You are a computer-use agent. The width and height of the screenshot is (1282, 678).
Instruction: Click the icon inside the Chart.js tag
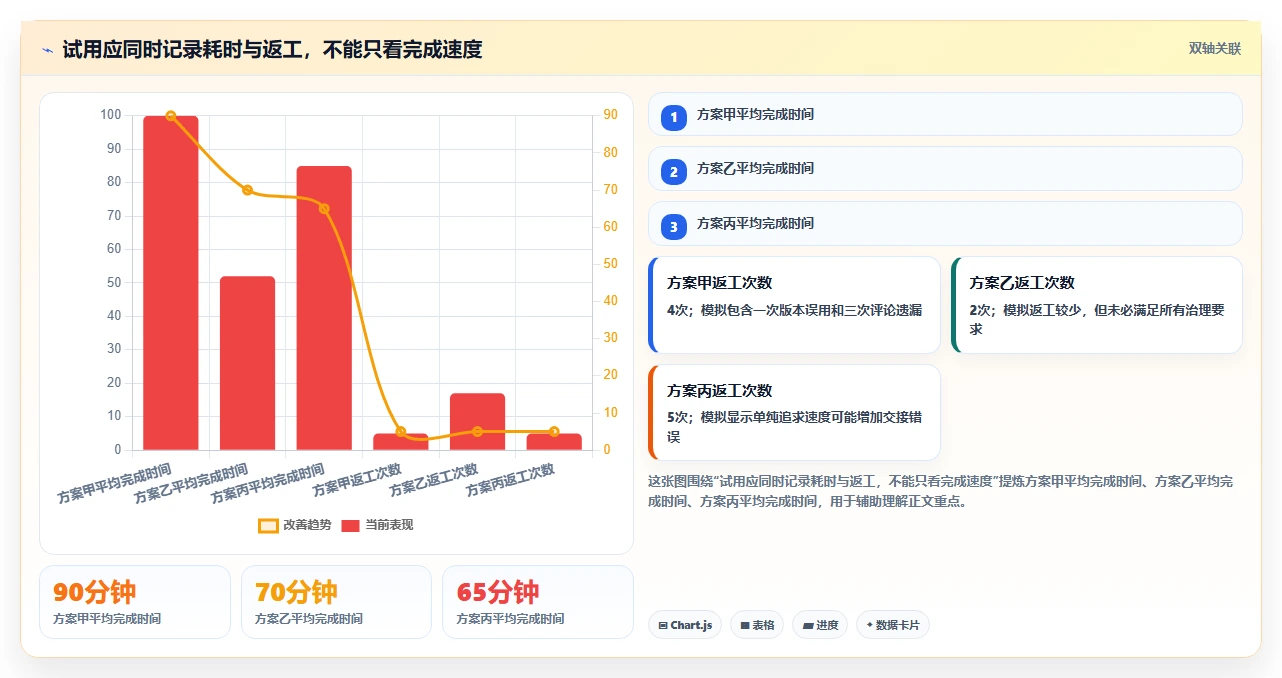(x=663, y=625)
